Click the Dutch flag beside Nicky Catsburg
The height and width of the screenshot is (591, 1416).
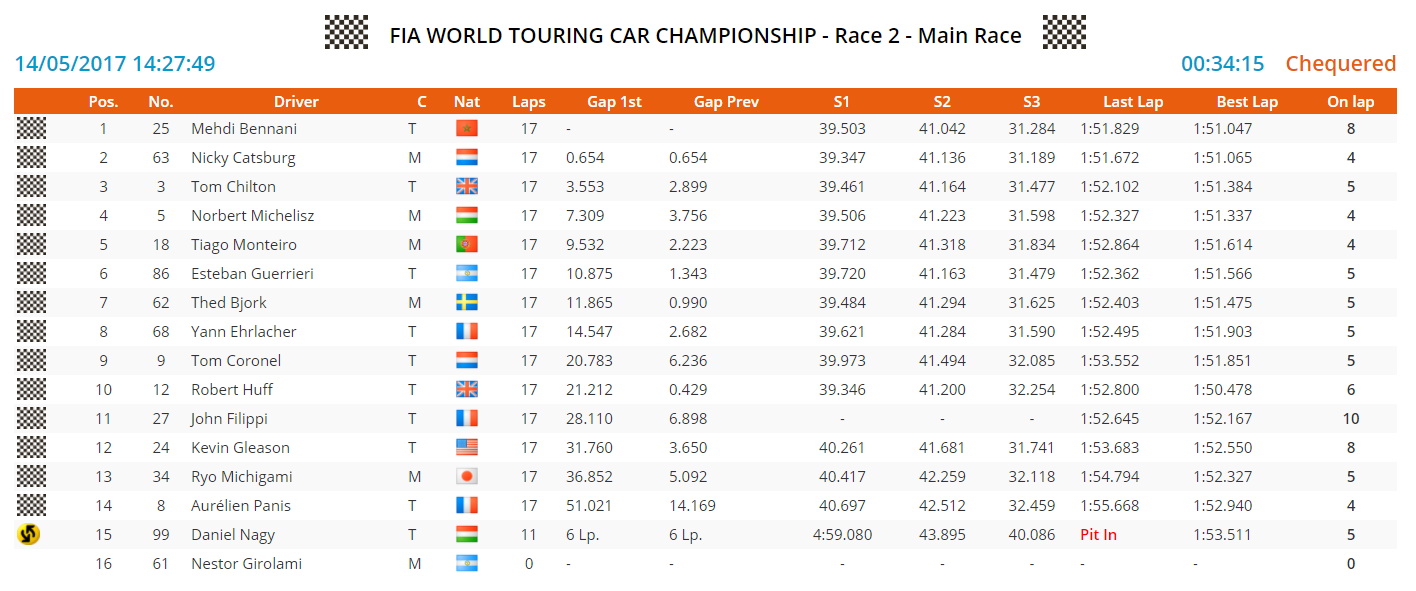(467, 157)
